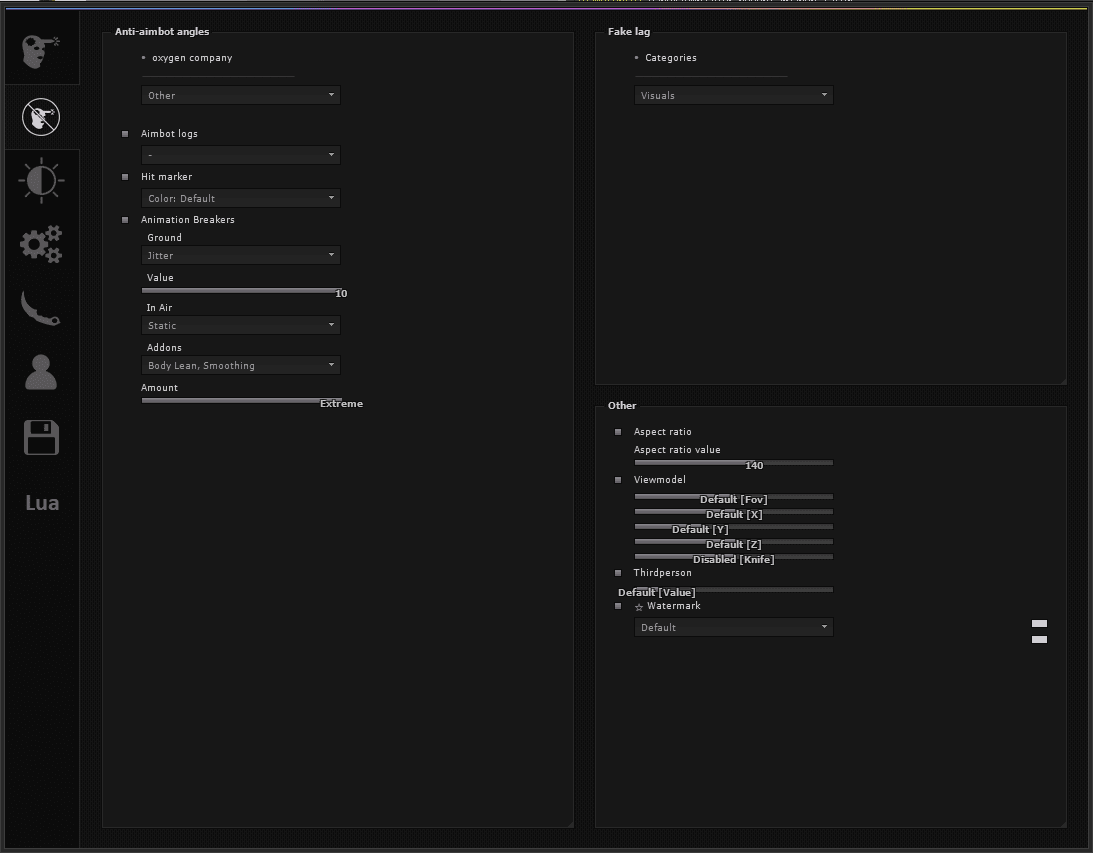Click the 'oxygen company' label
Image resolution: width=1093 pixels, height=853 pixels.
coord(192,58)
